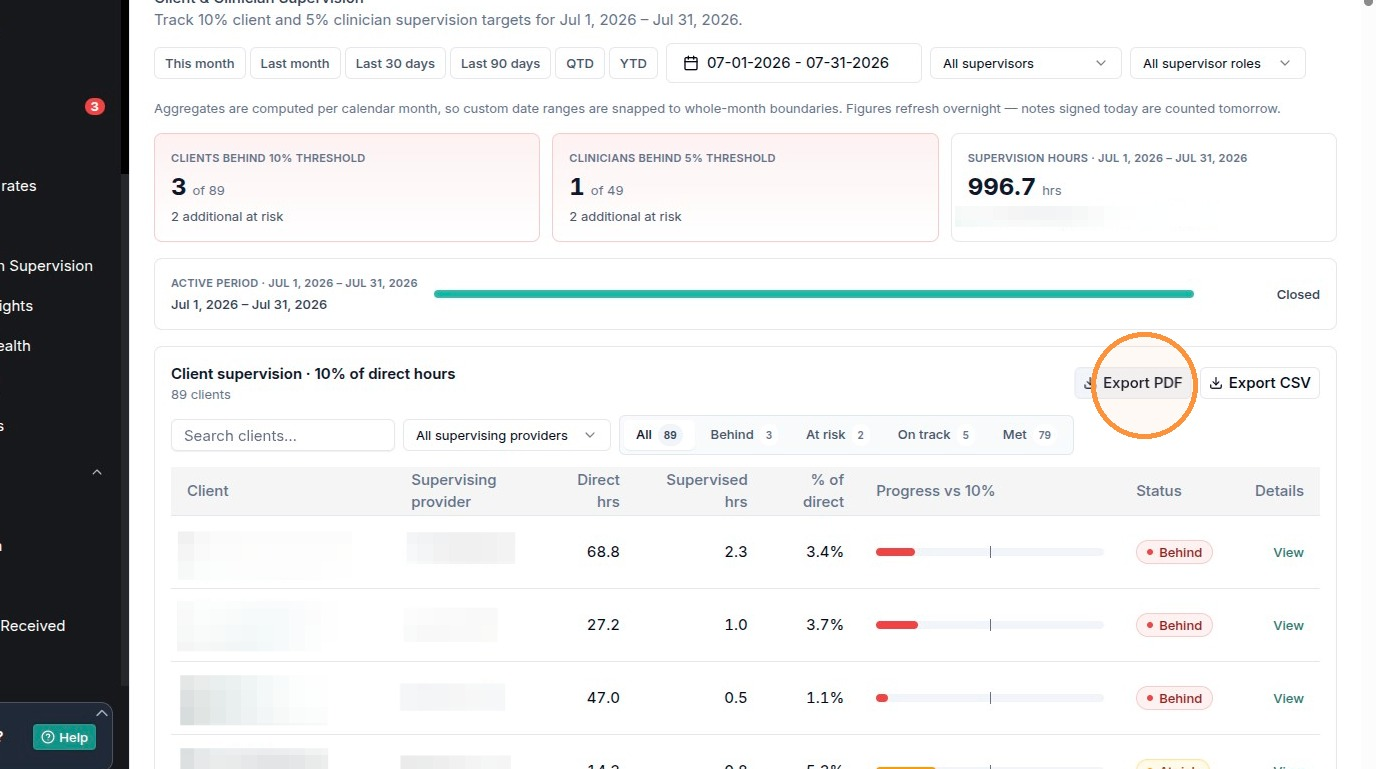This screenshot has width=1376, height=769.
Task: Click the download icon on Export CSV
Action: click(1216, 383)
